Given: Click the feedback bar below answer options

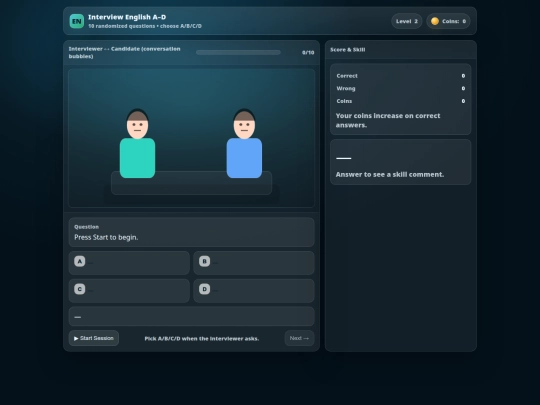Looking at the screenshot, I should (x=191, y=316).
